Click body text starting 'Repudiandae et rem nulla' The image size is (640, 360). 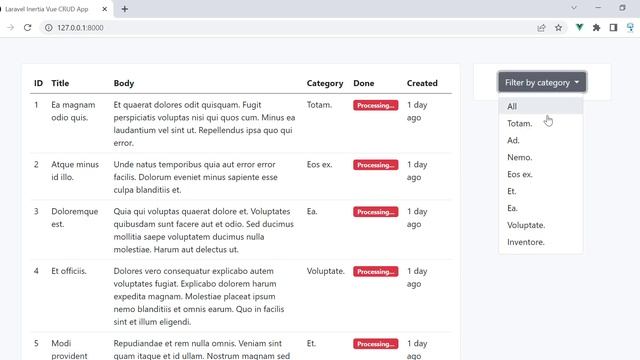tap(202, 349)
